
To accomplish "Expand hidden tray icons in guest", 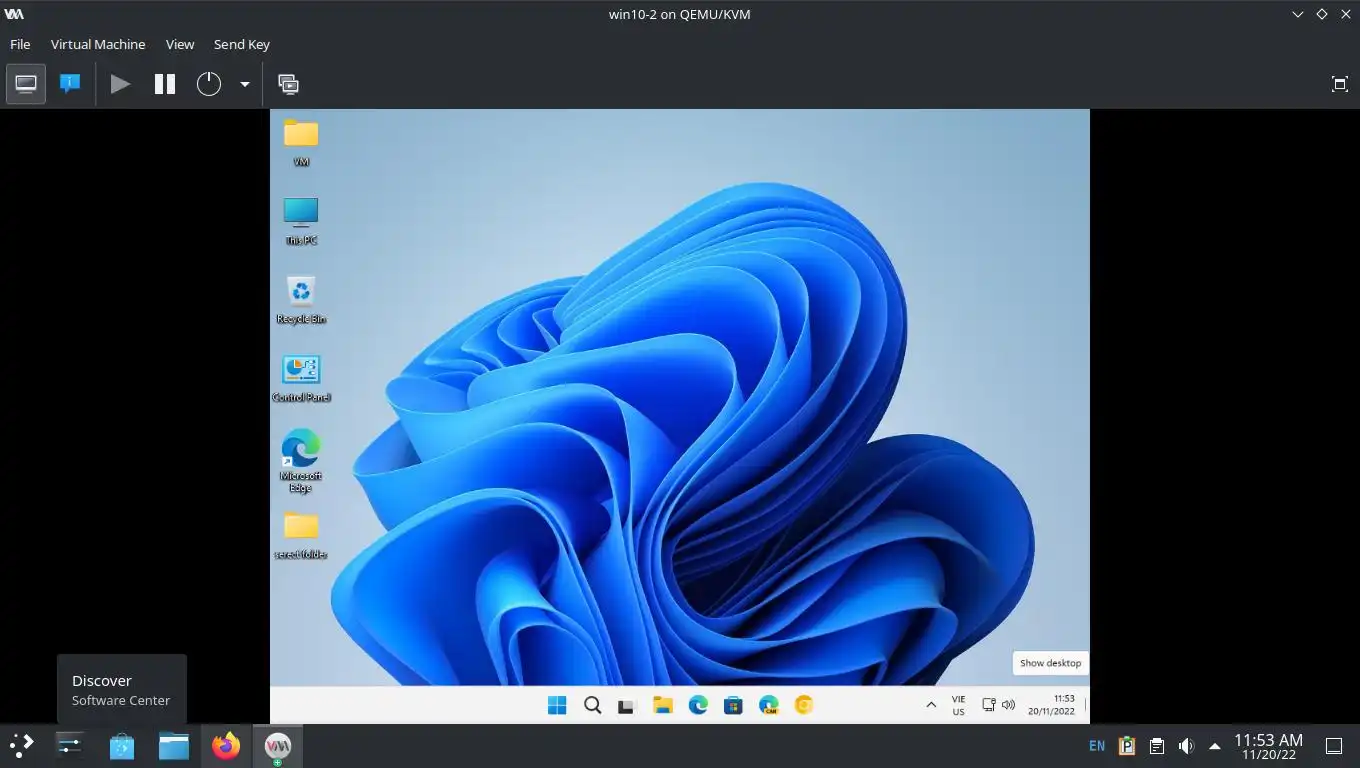I will tap(931, 705).
